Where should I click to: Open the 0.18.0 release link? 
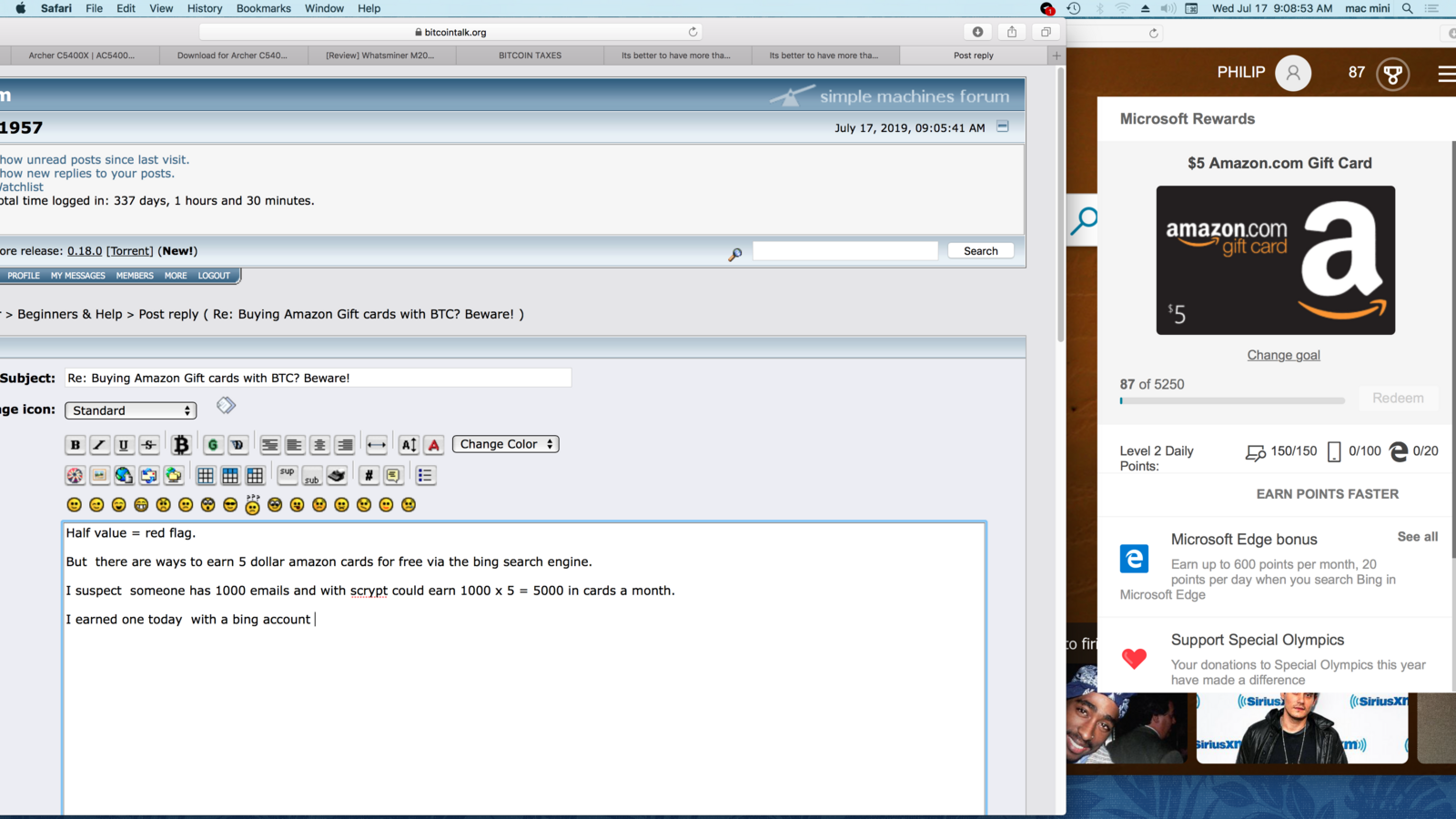click(85, 251)
